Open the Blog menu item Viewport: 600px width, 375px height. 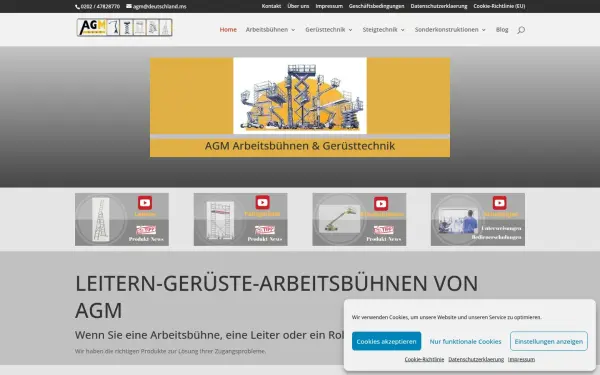click(x=502, y=30)
